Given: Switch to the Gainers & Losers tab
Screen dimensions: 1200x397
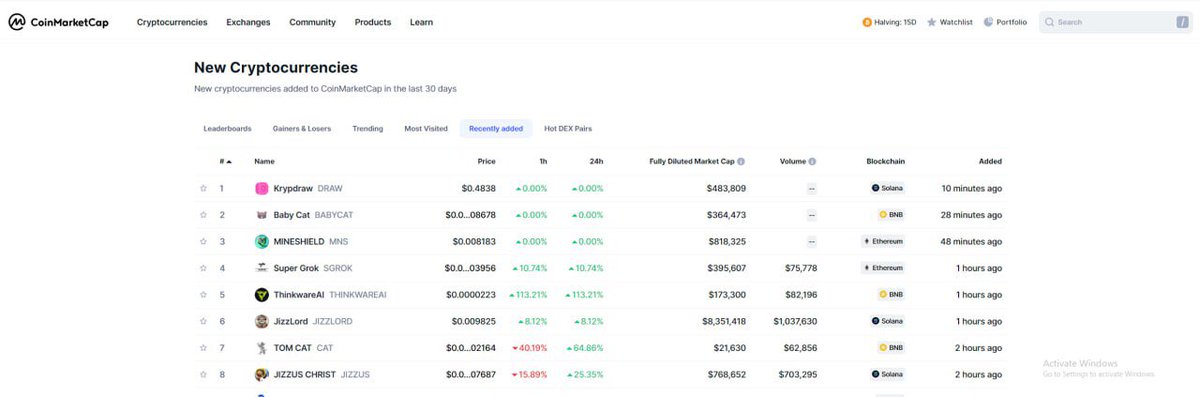Looking at the screenshot, I should coord(302,128).
